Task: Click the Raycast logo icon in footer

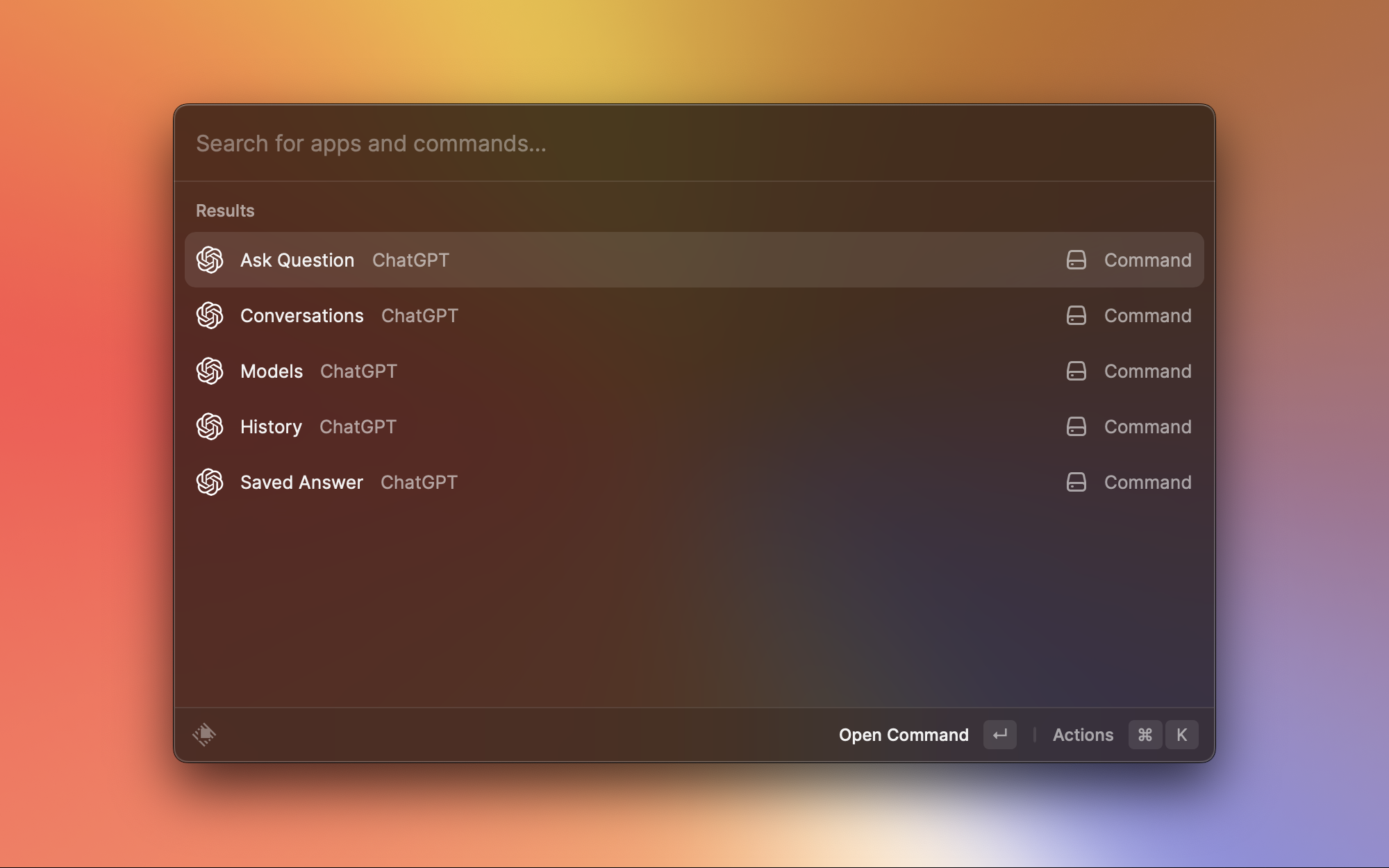Action: coord(204,734)
